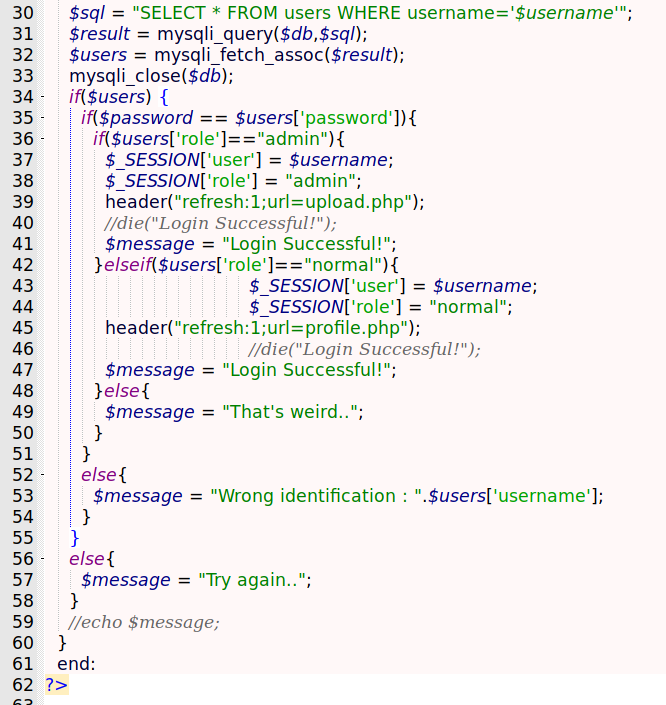
Task: Click "refresh:1;url=upload.php" header string
Action: (293, 202)
